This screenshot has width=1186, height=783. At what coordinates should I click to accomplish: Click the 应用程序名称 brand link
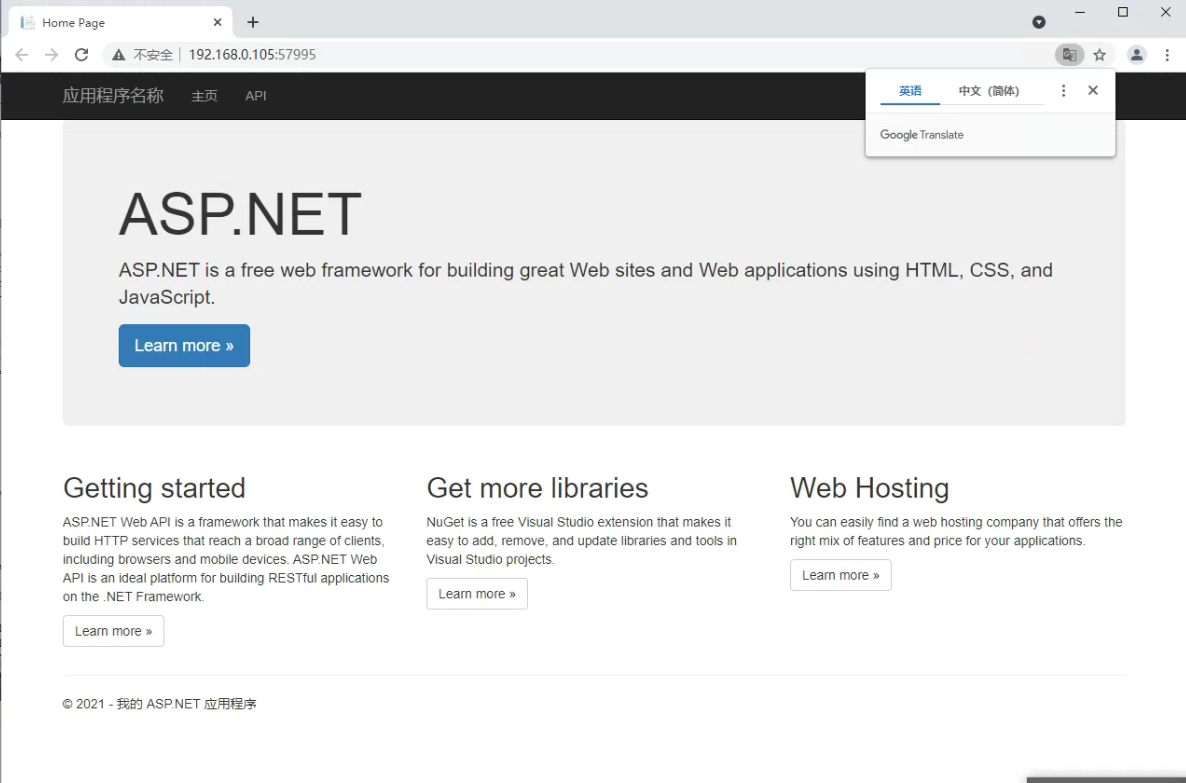113,95
